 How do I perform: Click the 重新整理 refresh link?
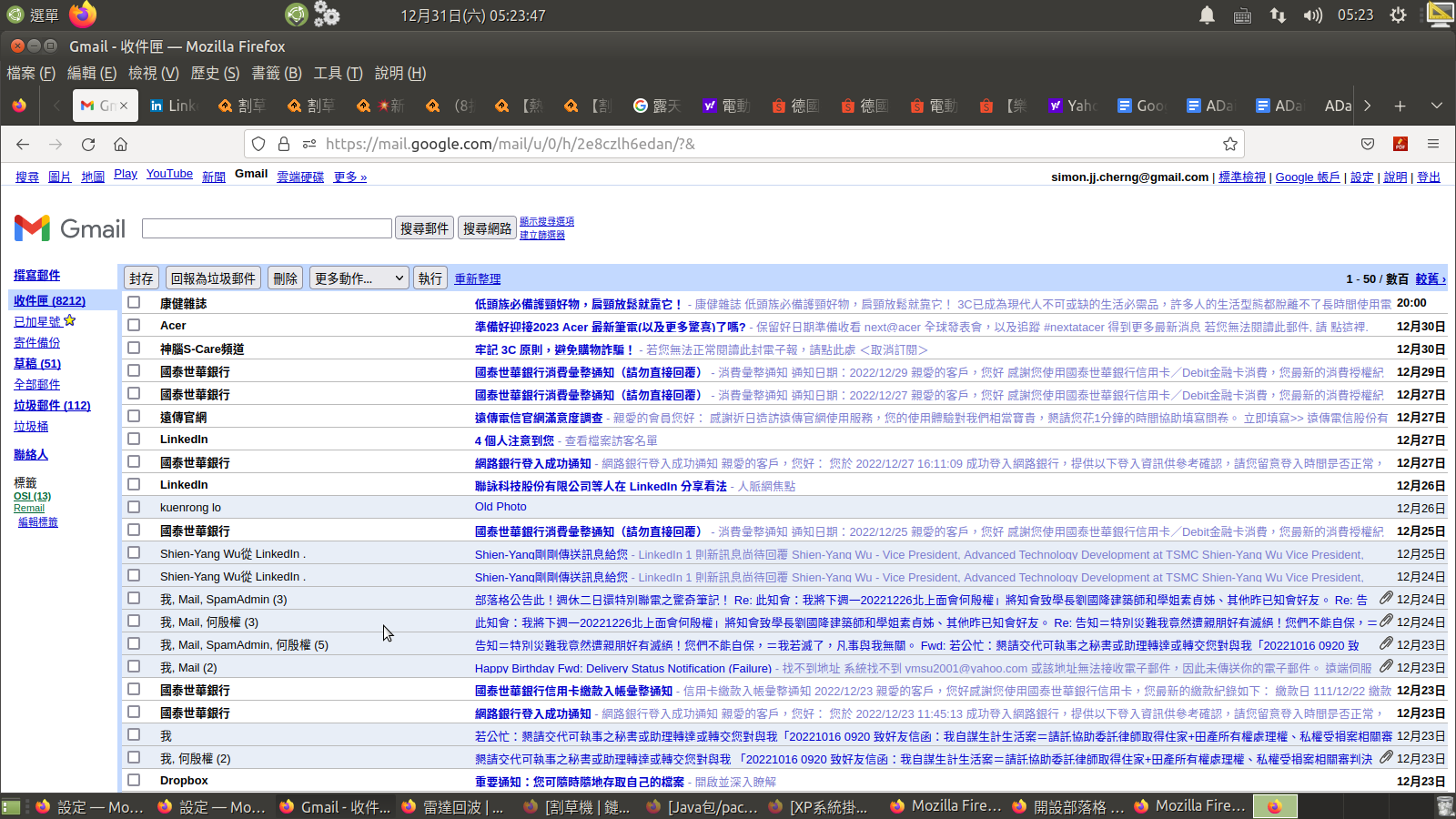pyautogui.click(x=478, y=279)
